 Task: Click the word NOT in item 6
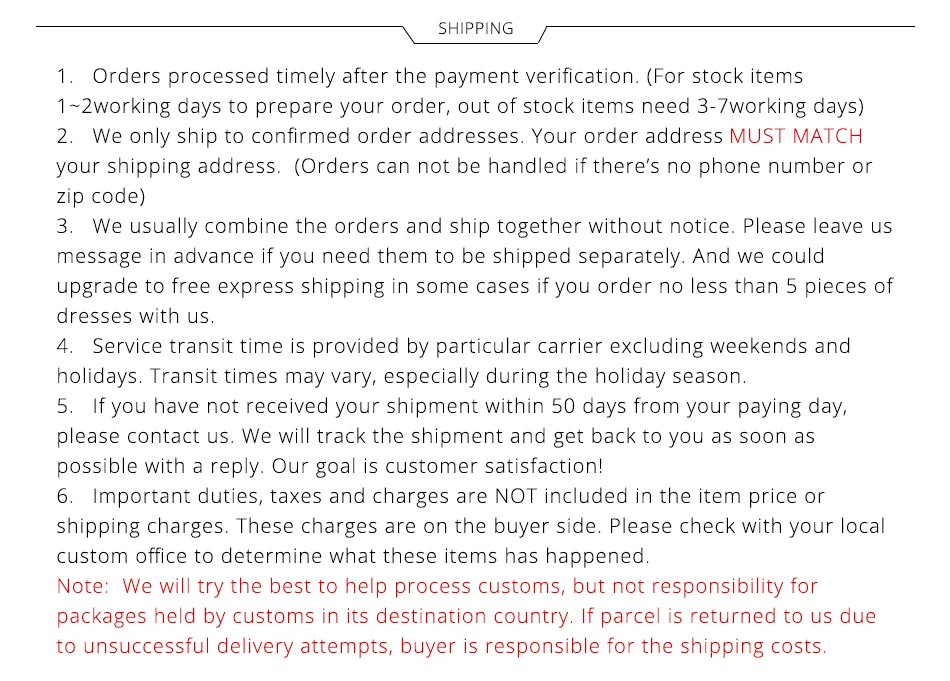click(x=518, y=496)
